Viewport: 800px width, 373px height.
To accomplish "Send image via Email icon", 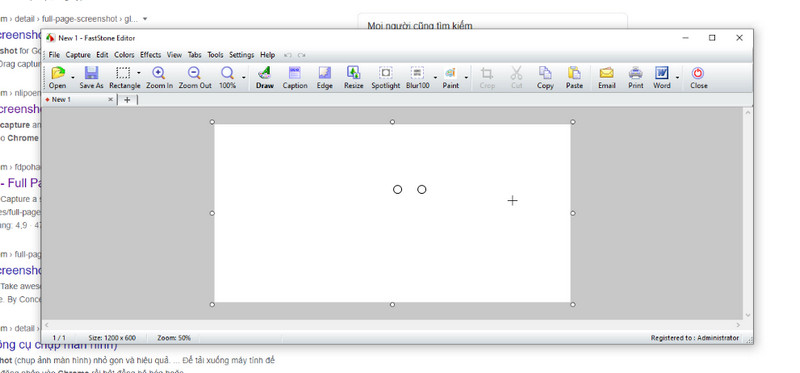I will pos(606,73).
